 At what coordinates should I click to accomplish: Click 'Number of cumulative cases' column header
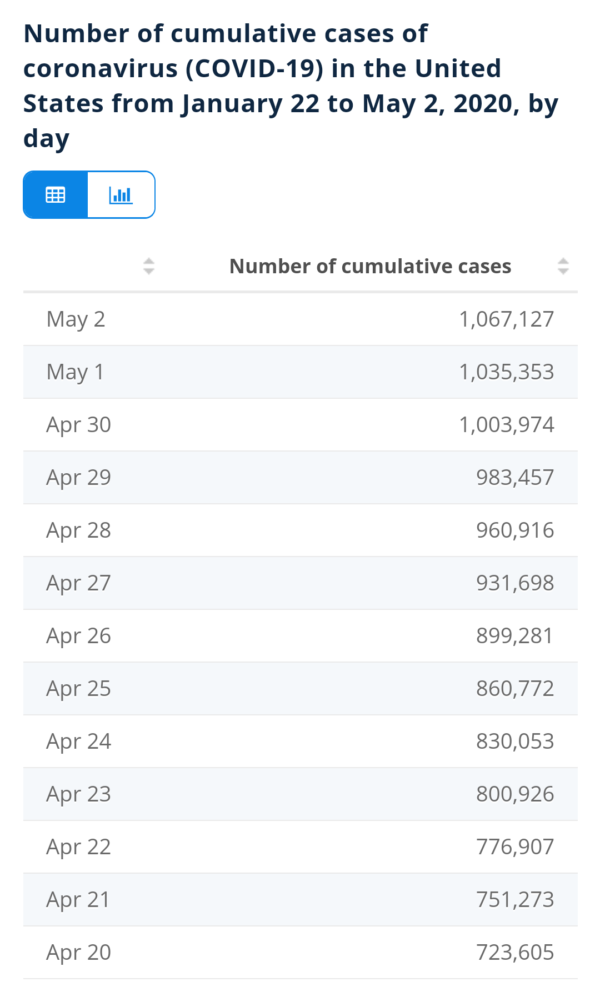coord(370,266)
